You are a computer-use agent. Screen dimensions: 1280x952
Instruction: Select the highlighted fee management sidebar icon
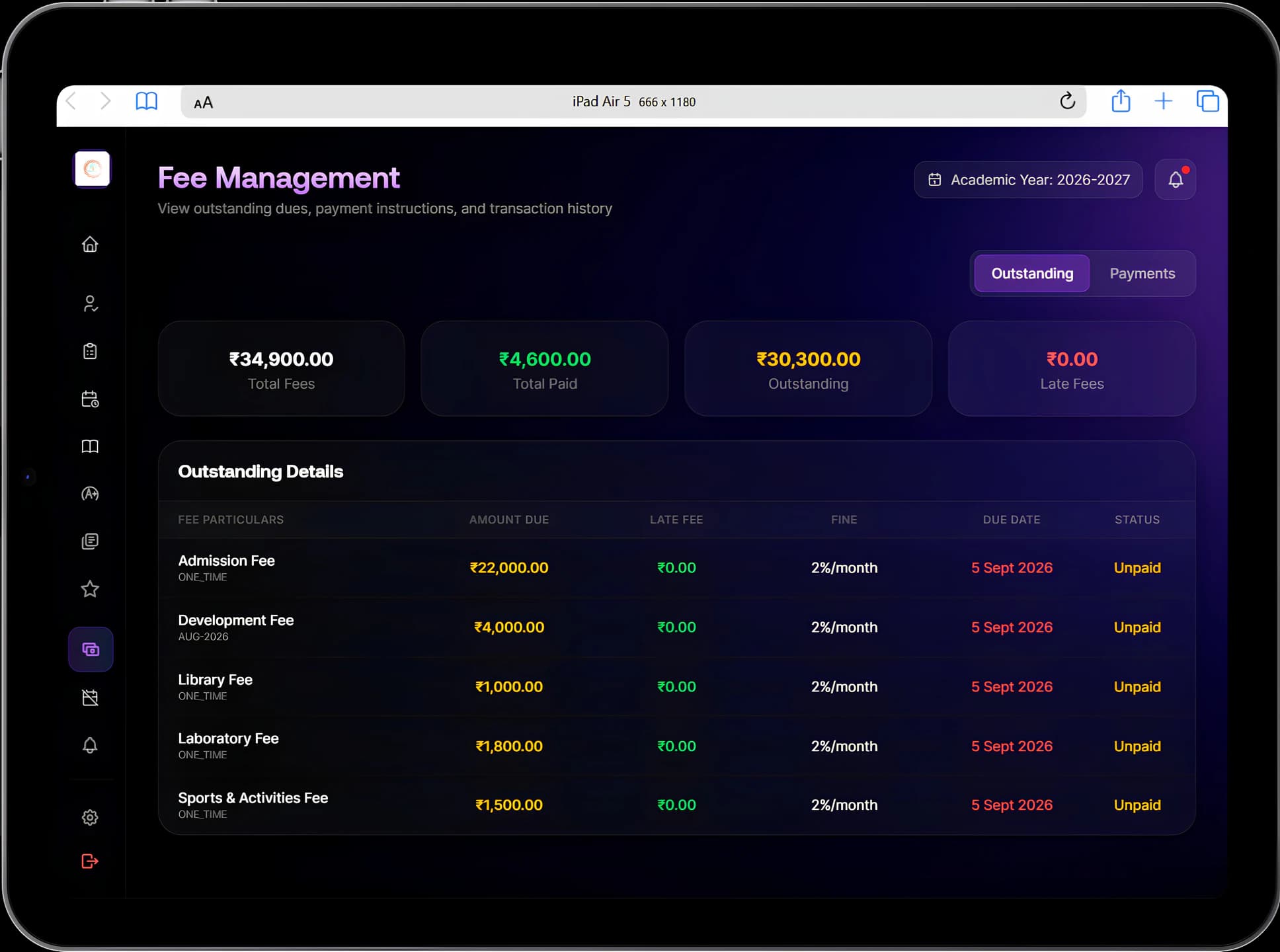click(91, 649)
